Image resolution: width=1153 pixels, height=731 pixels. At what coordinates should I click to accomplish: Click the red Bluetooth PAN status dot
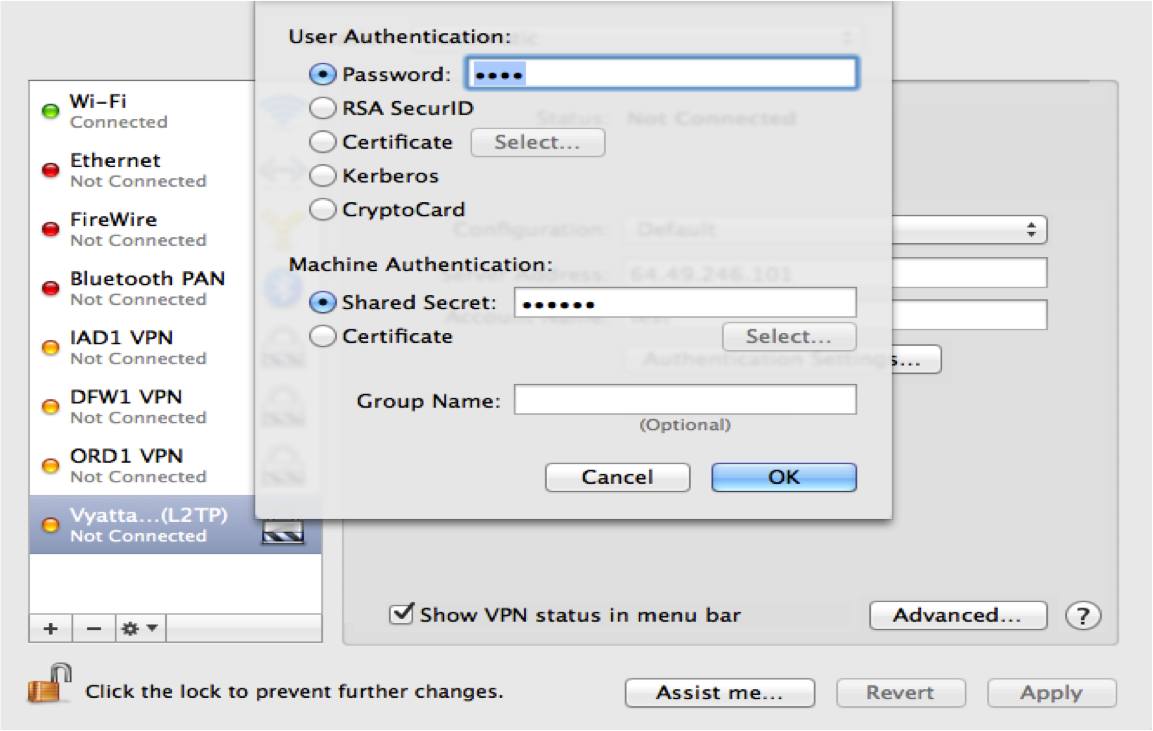tap(50, 288)
